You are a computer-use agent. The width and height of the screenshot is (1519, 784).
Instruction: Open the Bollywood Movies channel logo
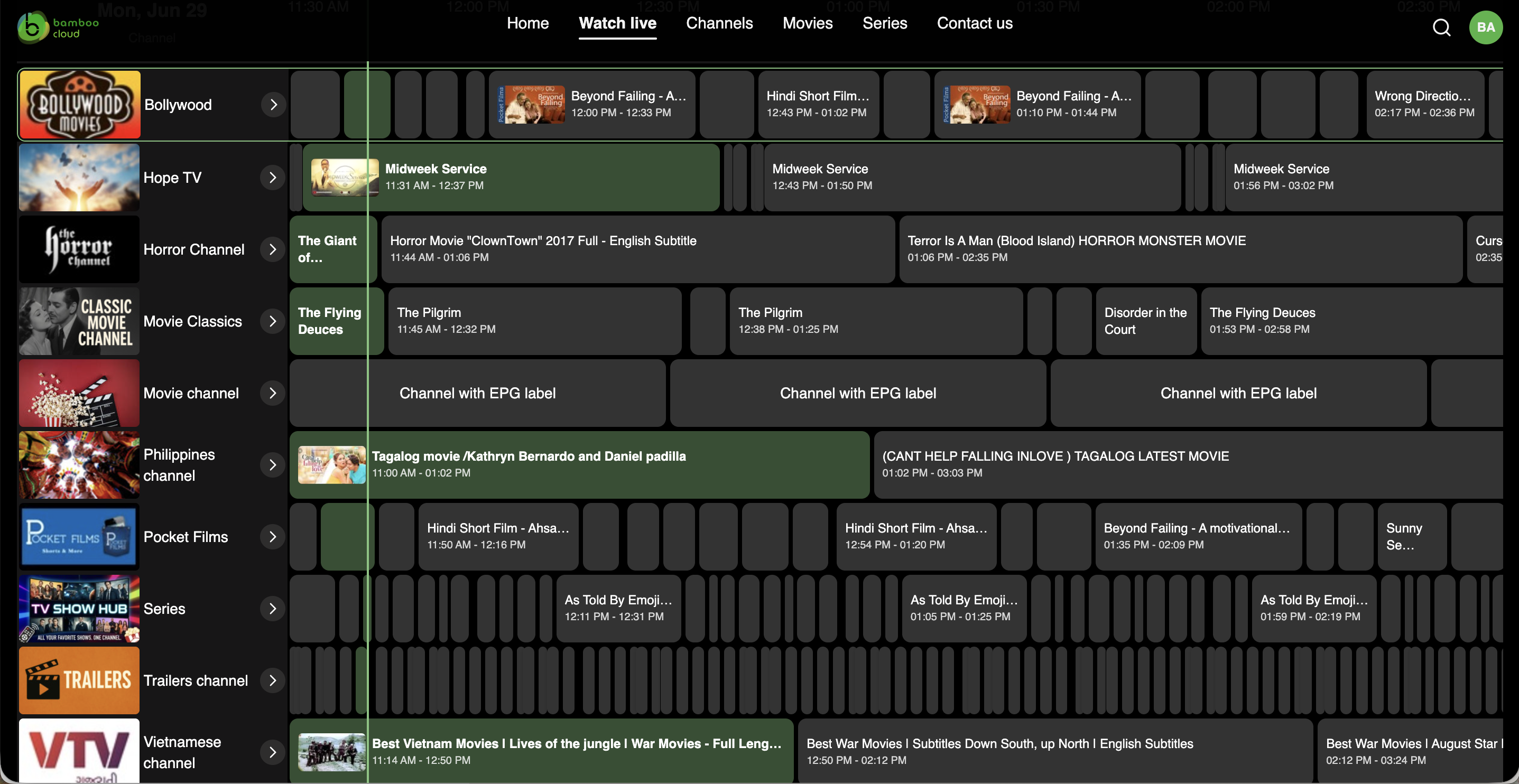tap(80, 105)
